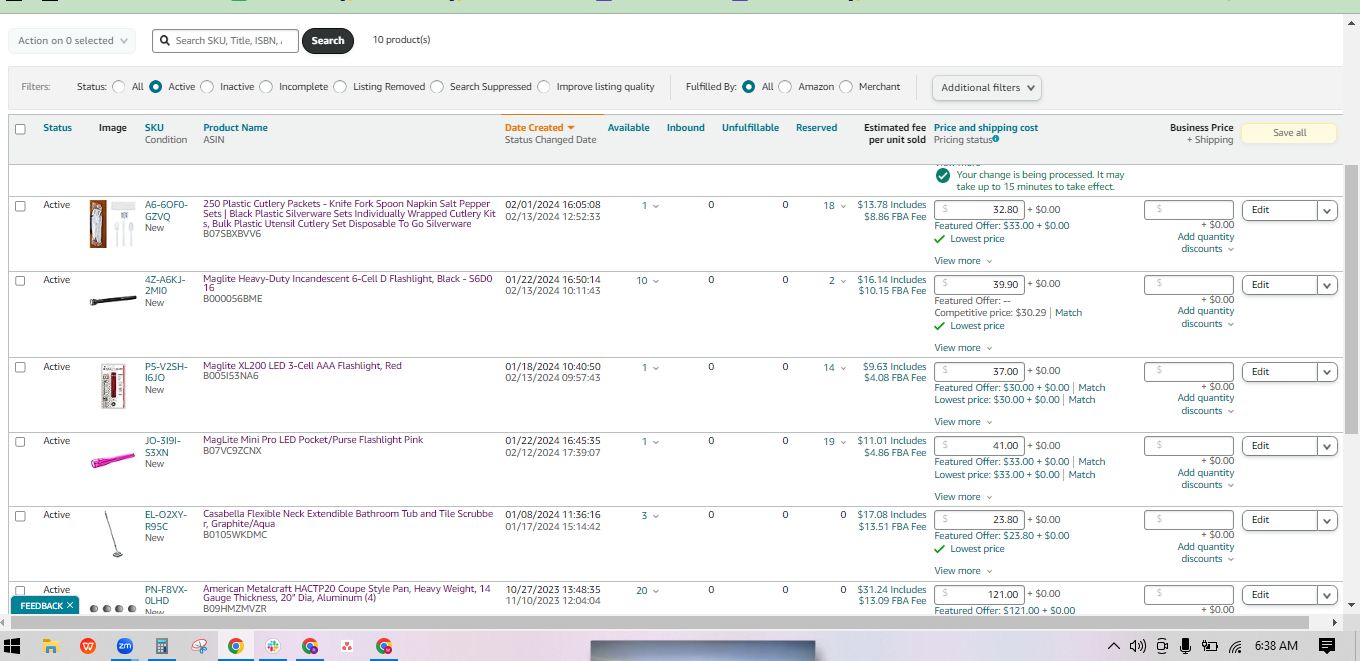Expand Reserved 18 chevron for cutlery packets
The height and width of the screenshot is (661, 1360).
point(843,207)
